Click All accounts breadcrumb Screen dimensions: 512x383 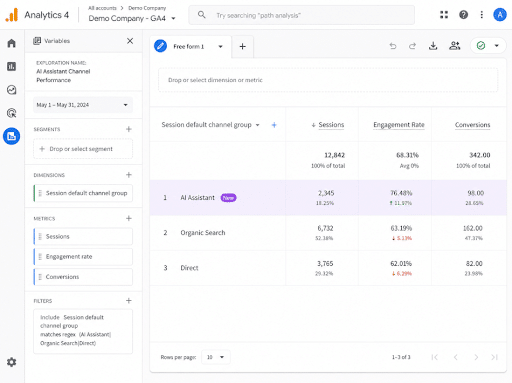tap(102, 8)
